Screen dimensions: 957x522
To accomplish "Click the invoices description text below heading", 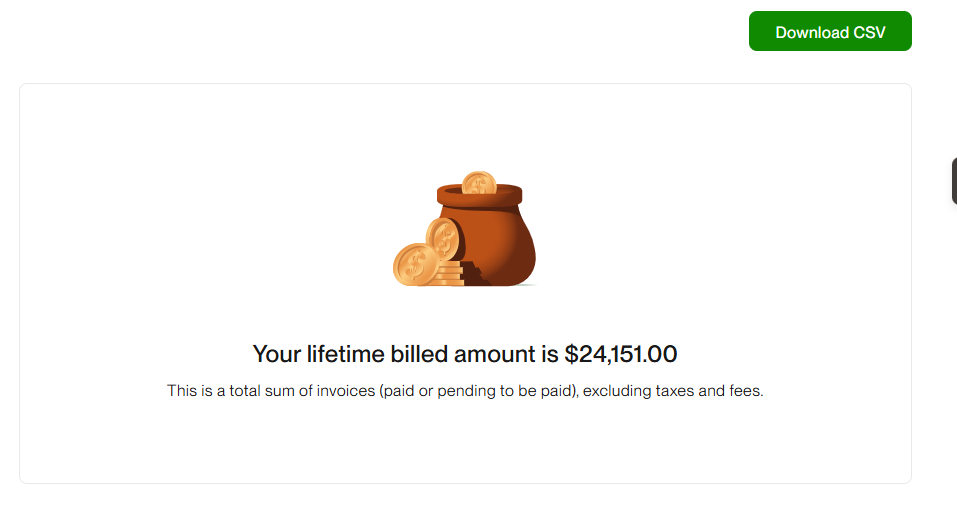I will click(465, 391).
